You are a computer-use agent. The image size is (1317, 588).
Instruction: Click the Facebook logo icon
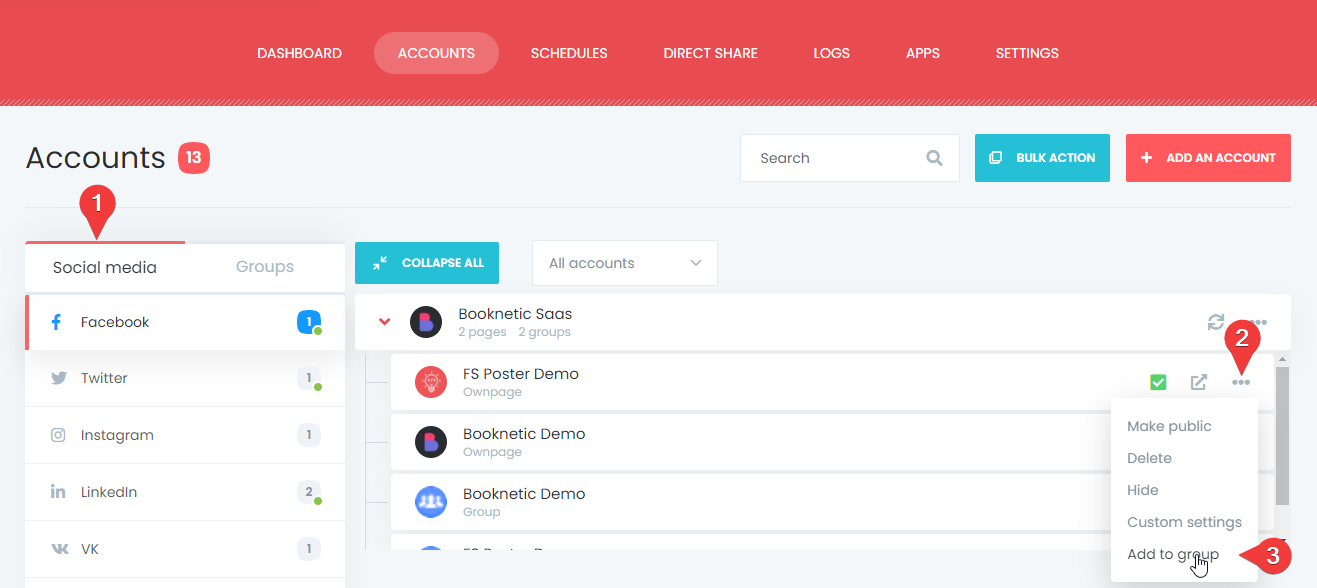coord(57,322)
